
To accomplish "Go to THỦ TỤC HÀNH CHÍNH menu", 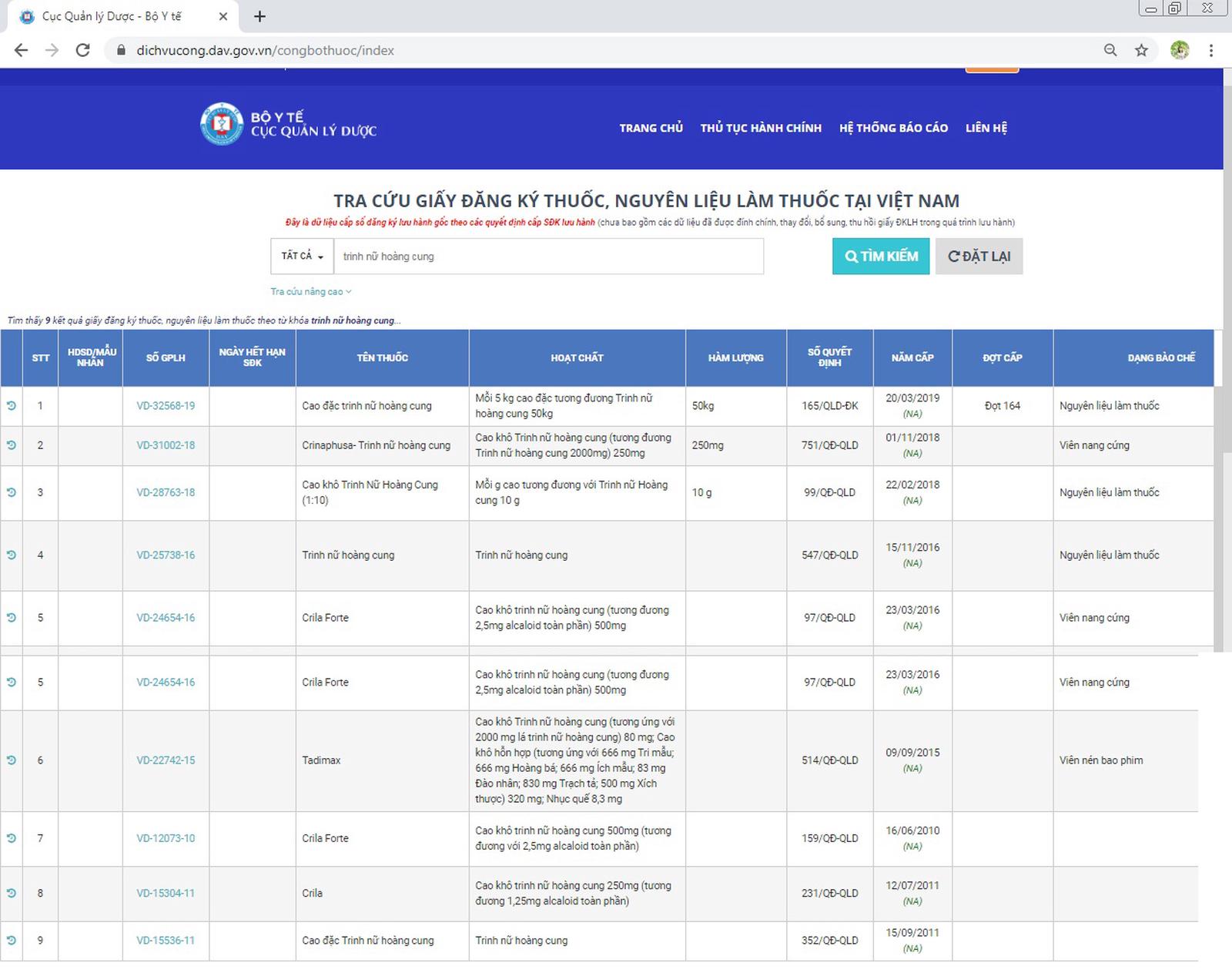I will [761, 128].
